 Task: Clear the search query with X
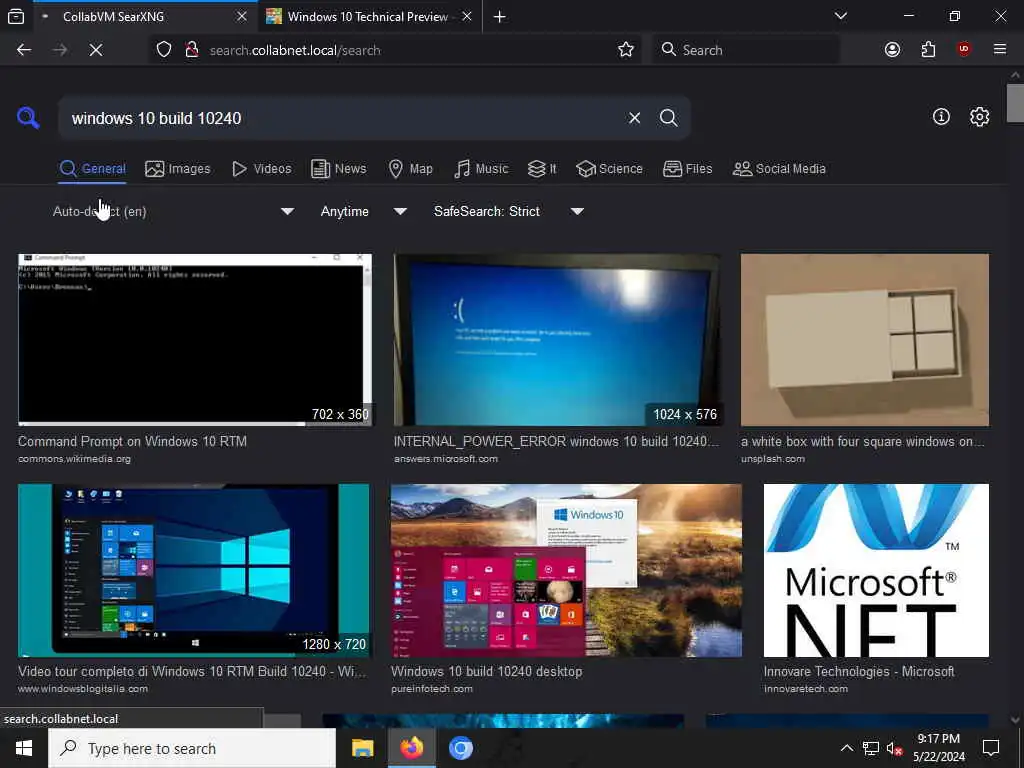coord(634,118)
